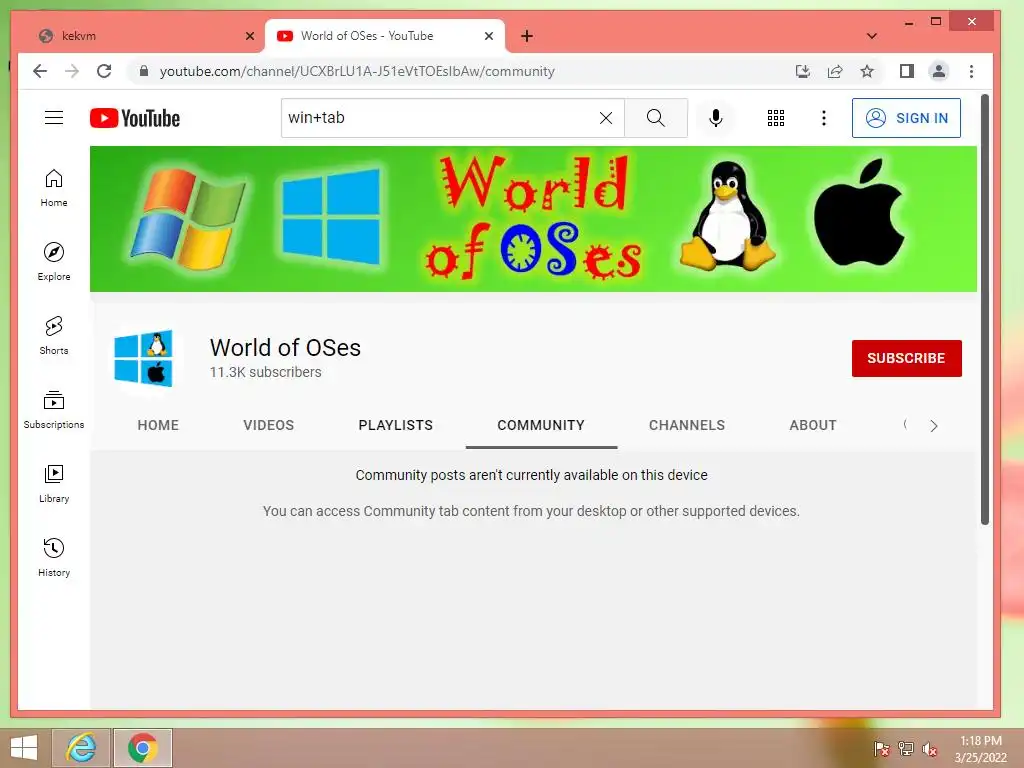The height and width of the screenshot is (768, 1024).
Task: Click the network icon in system tray
Action: point(906,749)
